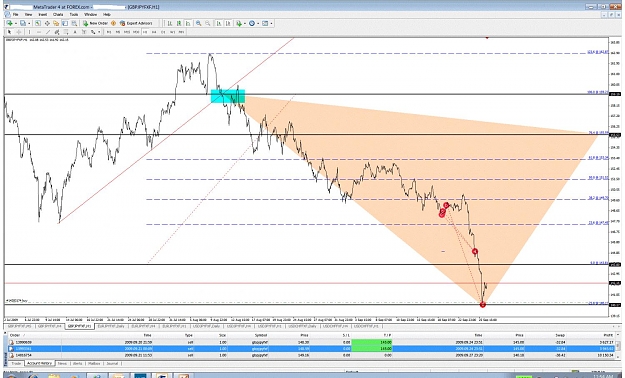Switch to the Trade terminal tab

tap(16, 364)
